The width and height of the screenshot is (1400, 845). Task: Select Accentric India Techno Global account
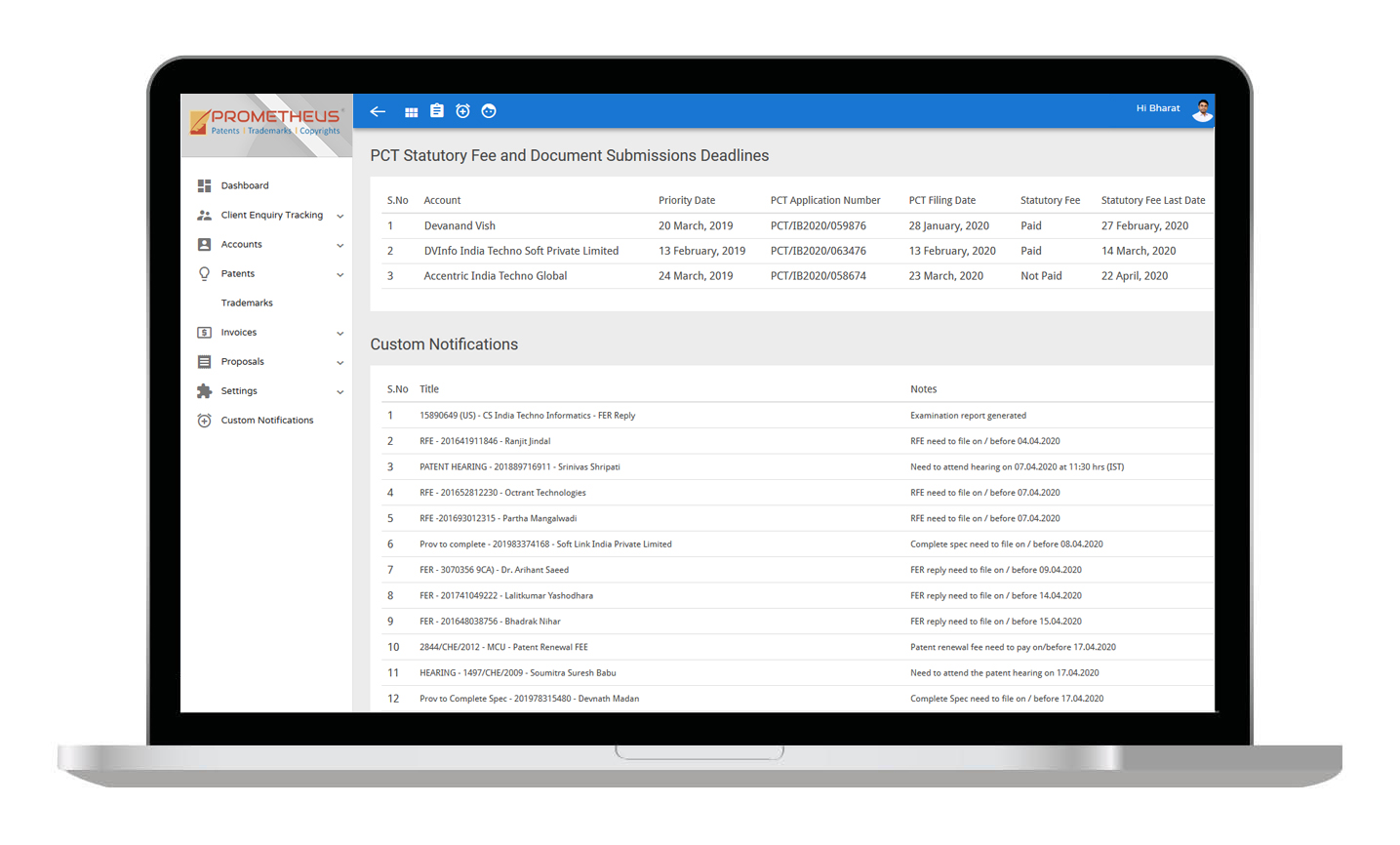495,276
